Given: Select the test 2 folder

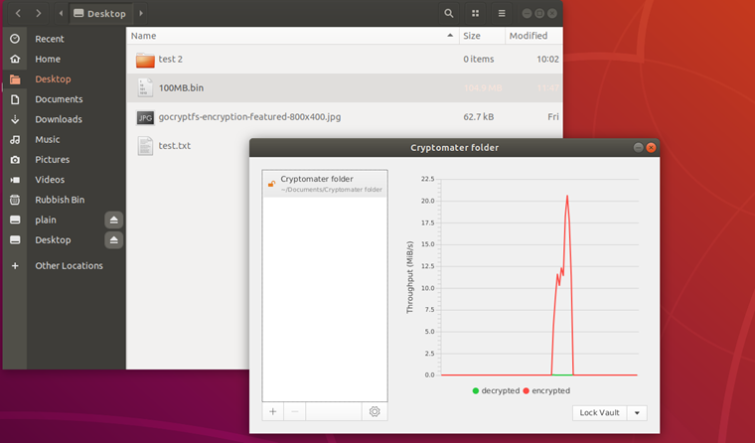Looking at the screenshot, I should (344, 59).
